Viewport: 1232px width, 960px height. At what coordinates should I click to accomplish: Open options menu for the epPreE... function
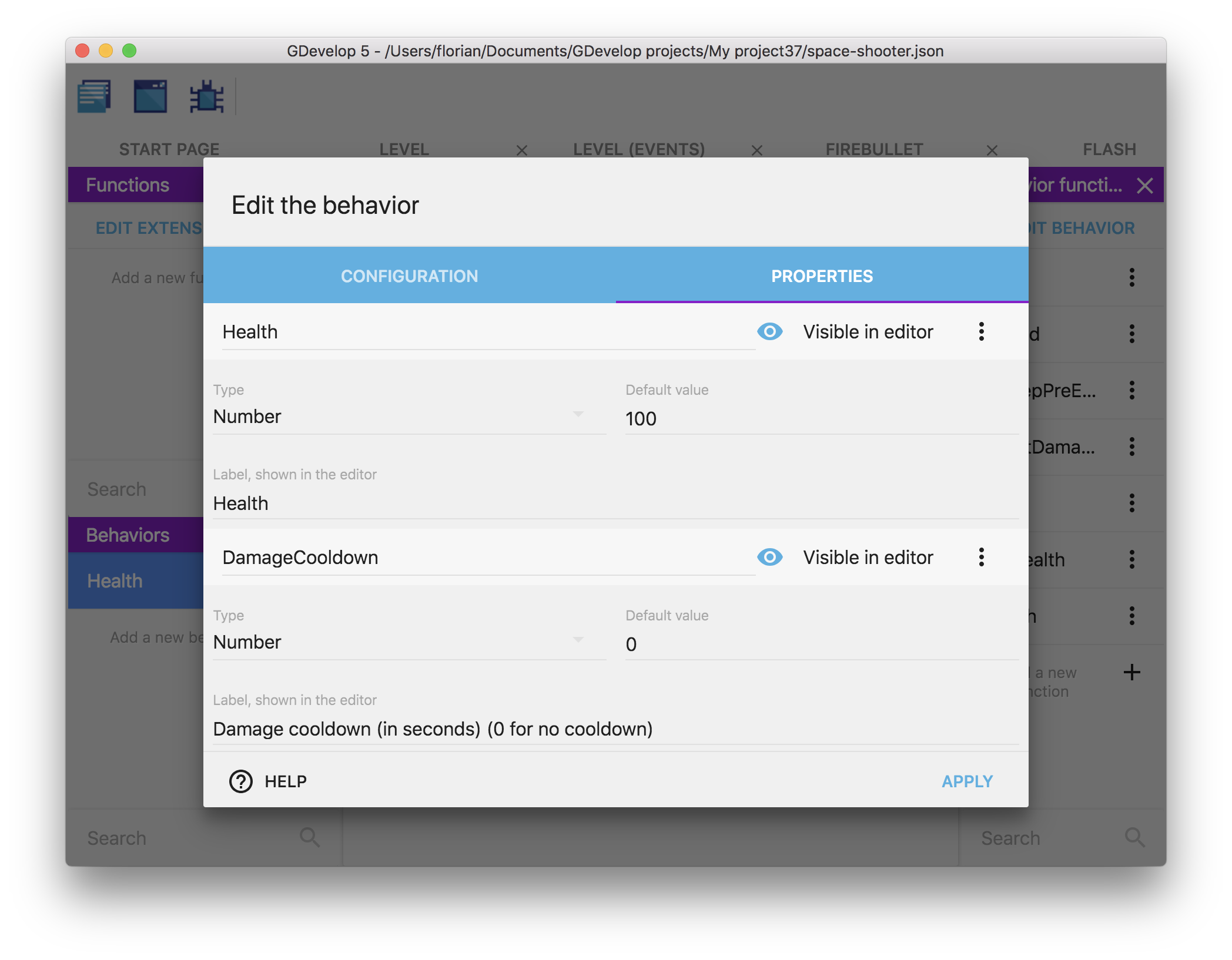click(1131, 391)
